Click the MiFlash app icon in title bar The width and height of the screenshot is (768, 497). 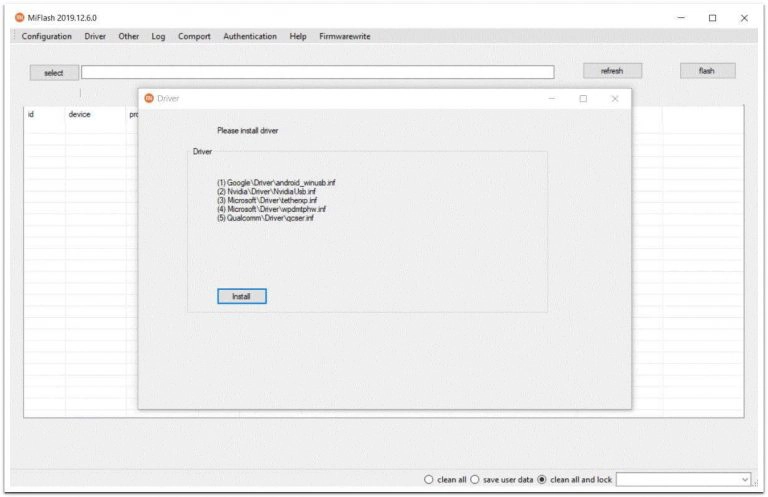[x=19, y=17]
